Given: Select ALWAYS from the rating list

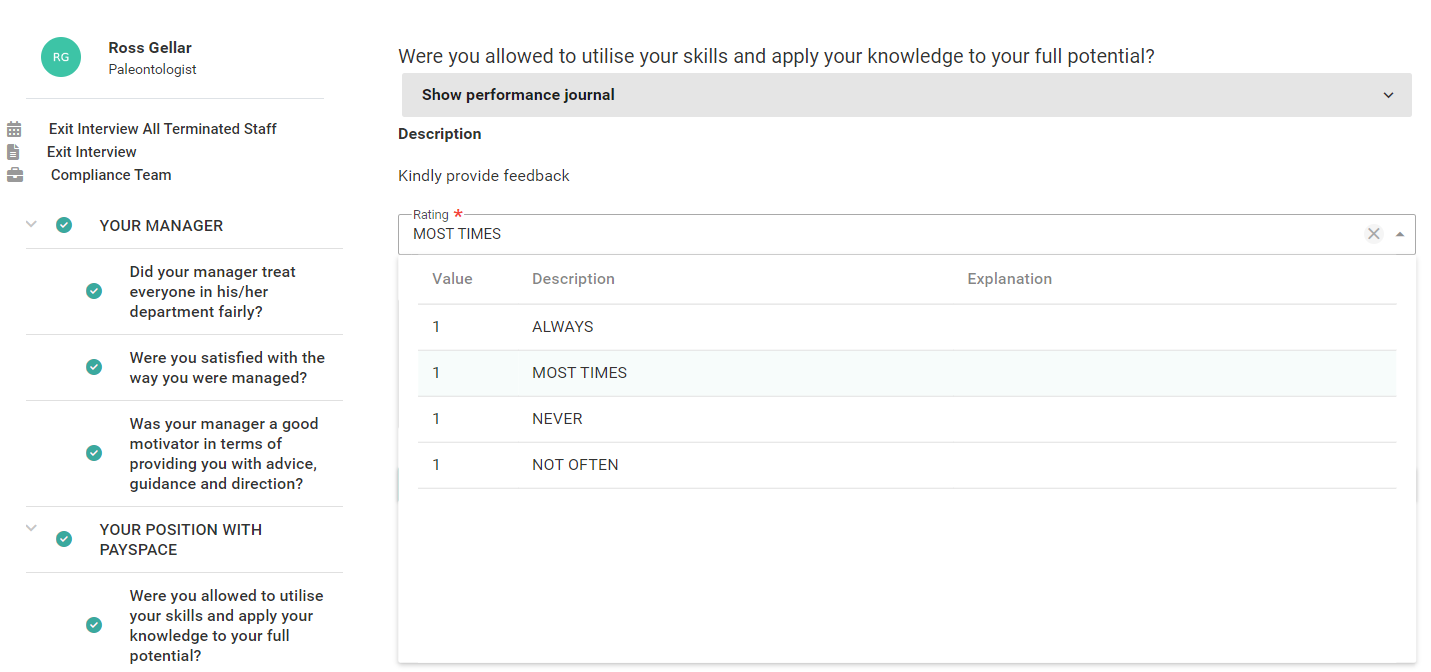Looking at the screenshot, I should pos(563,327).
